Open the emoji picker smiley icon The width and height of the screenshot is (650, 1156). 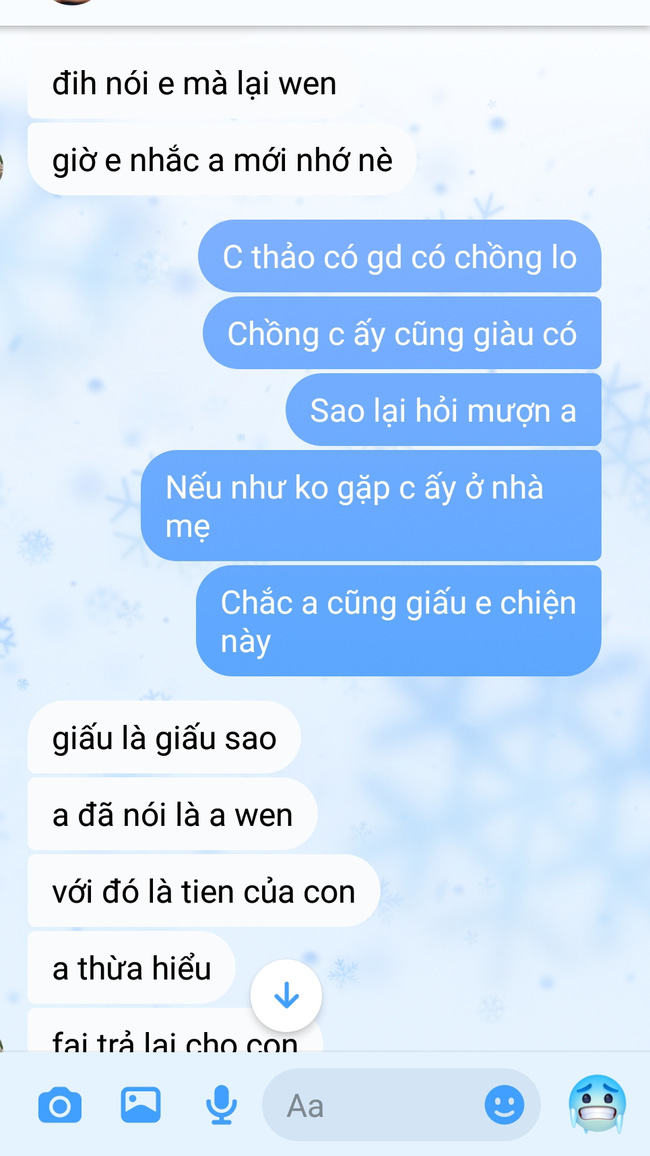click(505, 1105)
